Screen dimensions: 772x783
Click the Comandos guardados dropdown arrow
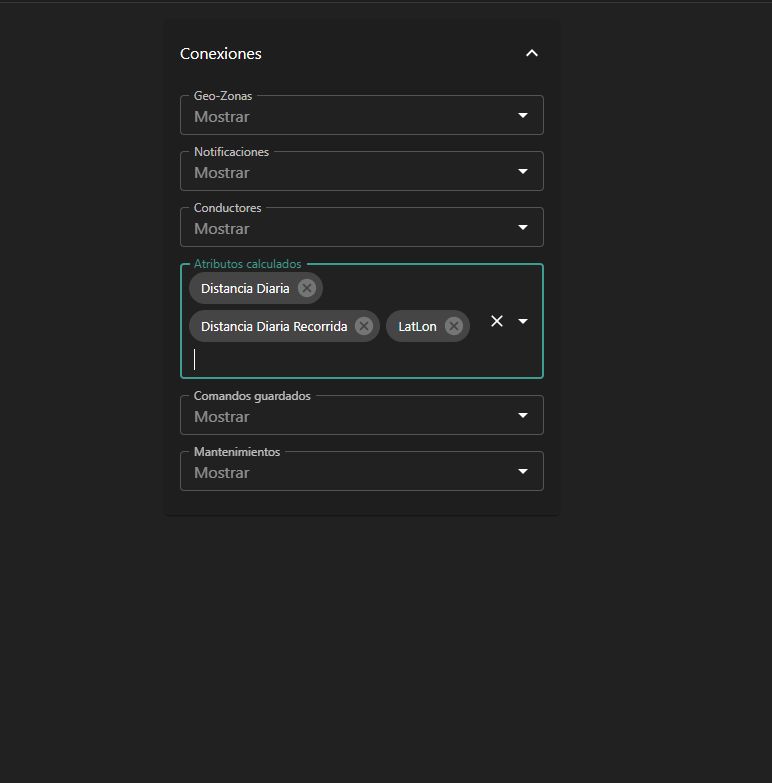pos(523,416)
